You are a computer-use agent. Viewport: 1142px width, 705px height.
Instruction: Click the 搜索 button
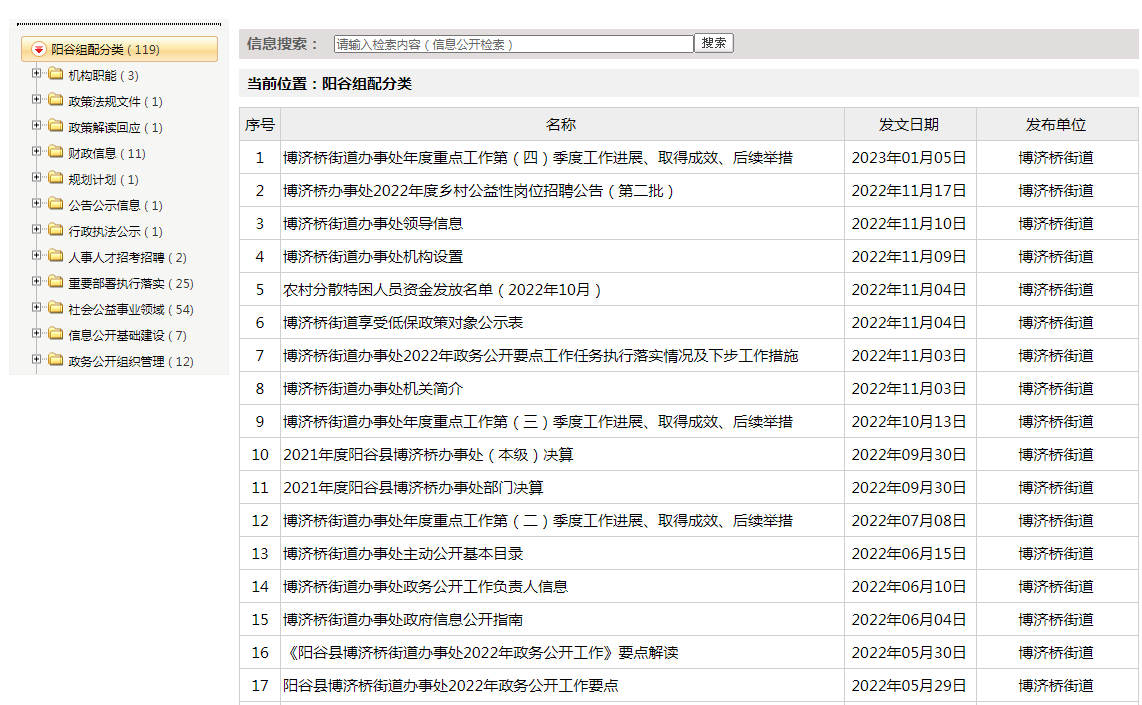point(714,44)
